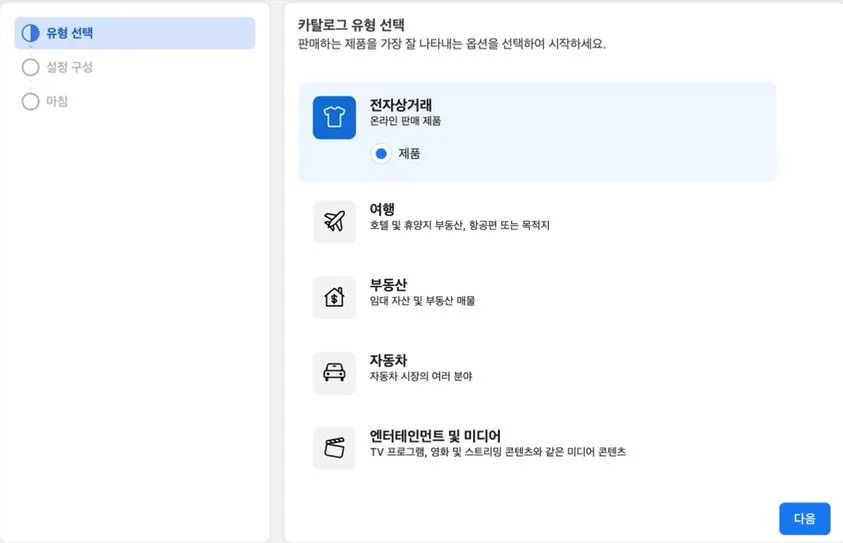Image resolution: width=843 pixels, height=543 pixels.
Task: Click the airplane icon for 여행
Action: 334,222
